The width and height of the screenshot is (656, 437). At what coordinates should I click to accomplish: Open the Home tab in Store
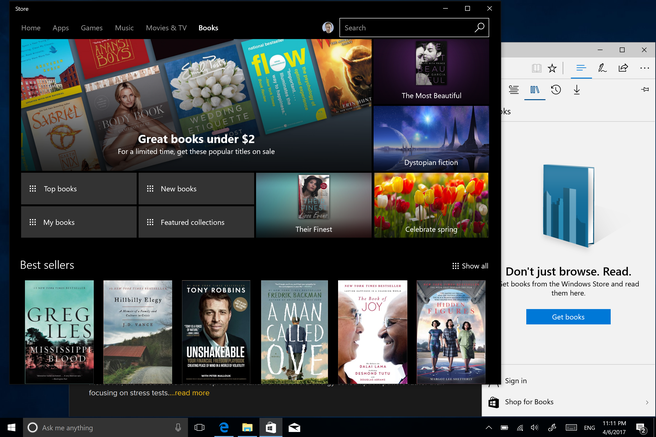(x=31, y=28)
